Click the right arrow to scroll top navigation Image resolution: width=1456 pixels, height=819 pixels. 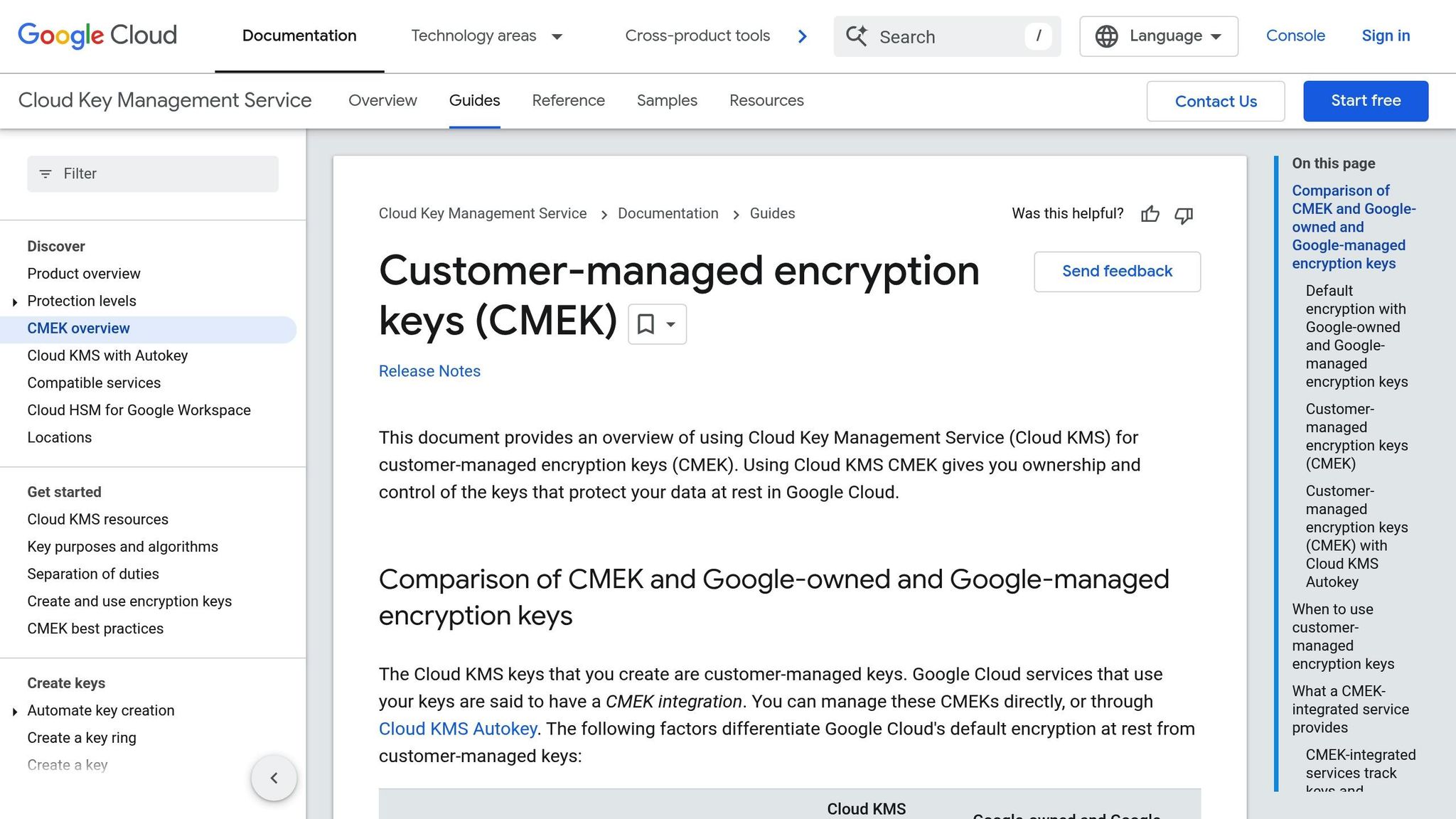[x=803, y=36]
